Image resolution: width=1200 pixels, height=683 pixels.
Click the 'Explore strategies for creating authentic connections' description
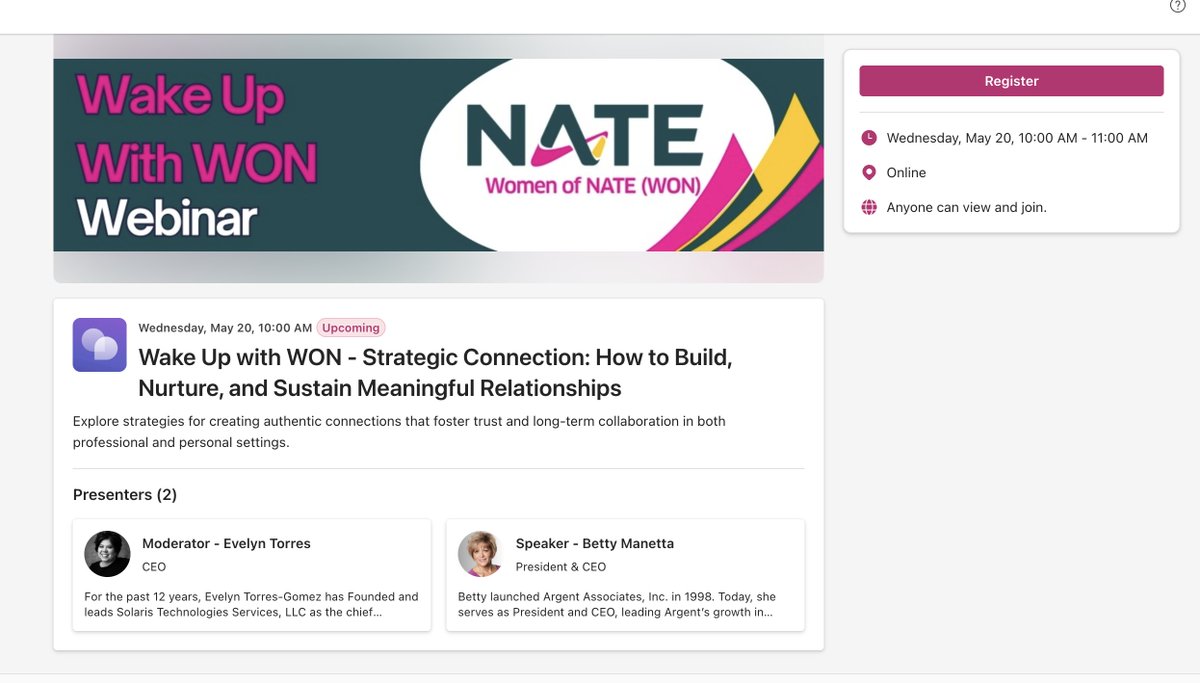pyautogui.click(x=399, y=432)
